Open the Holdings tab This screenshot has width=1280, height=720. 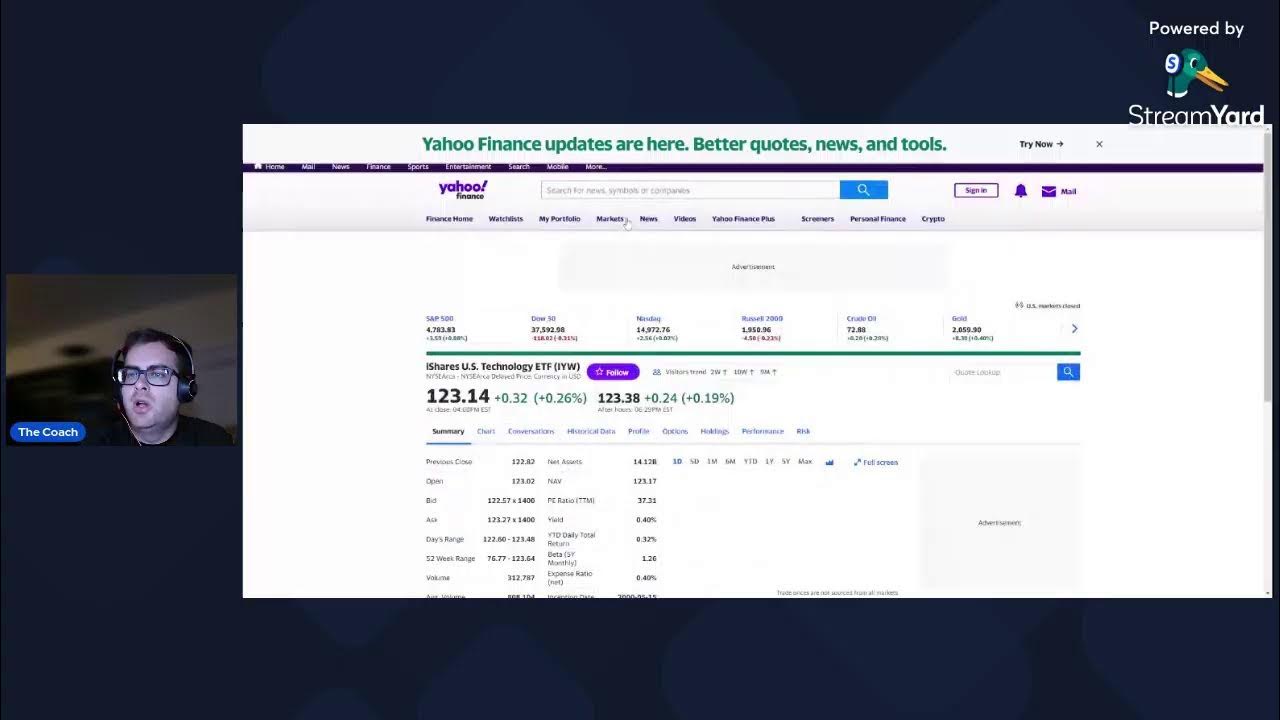[x=714, y=431]
